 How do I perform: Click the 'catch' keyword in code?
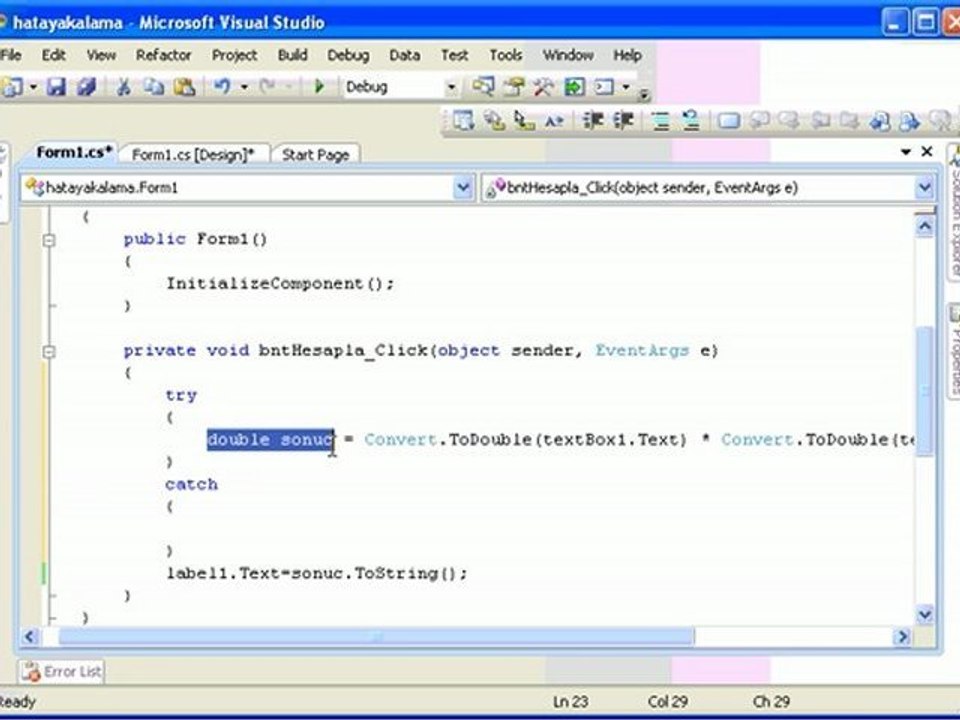point(191,484)
